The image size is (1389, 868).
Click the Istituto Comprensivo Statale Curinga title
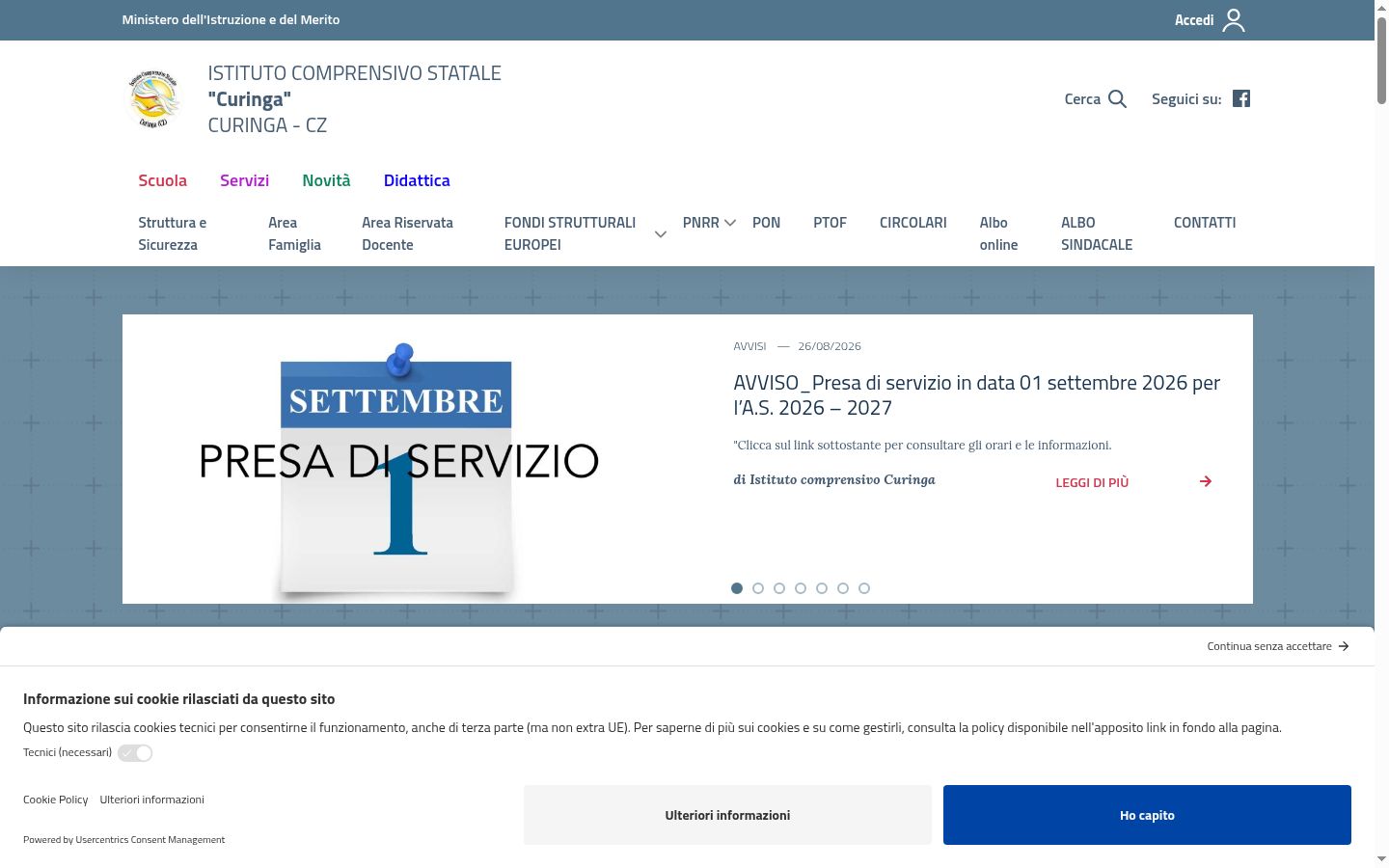[354, 98]
